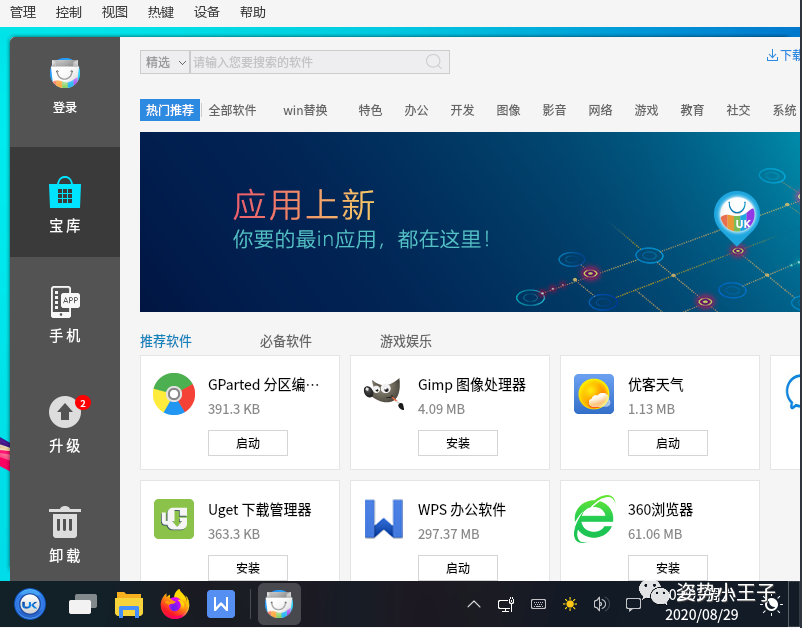Screen dimensions: 802x628
Task: Switch to the 教育 category tab
Action: [693, 110]
